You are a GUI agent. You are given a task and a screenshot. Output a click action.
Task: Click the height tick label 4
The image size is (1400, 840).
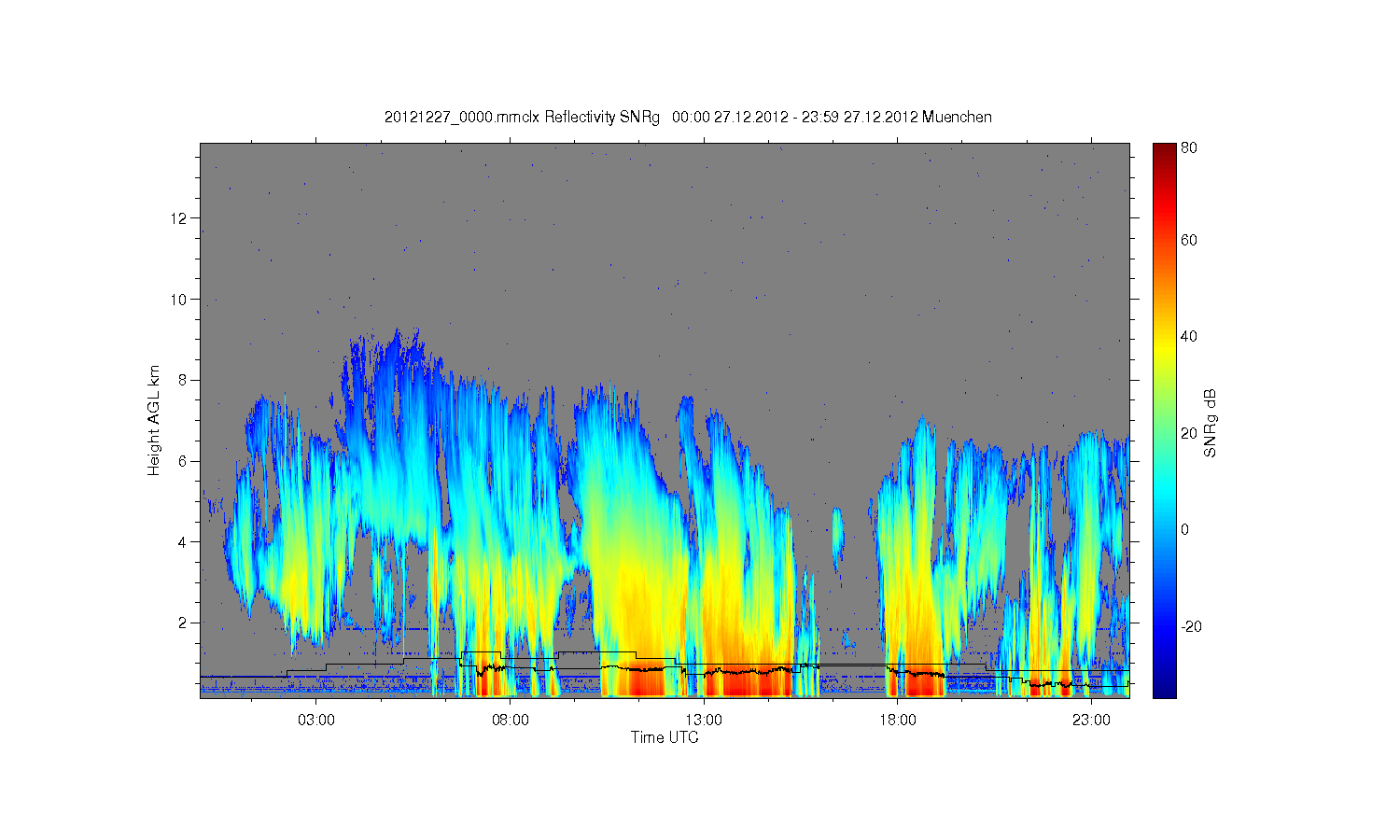[x=184, y=541]
